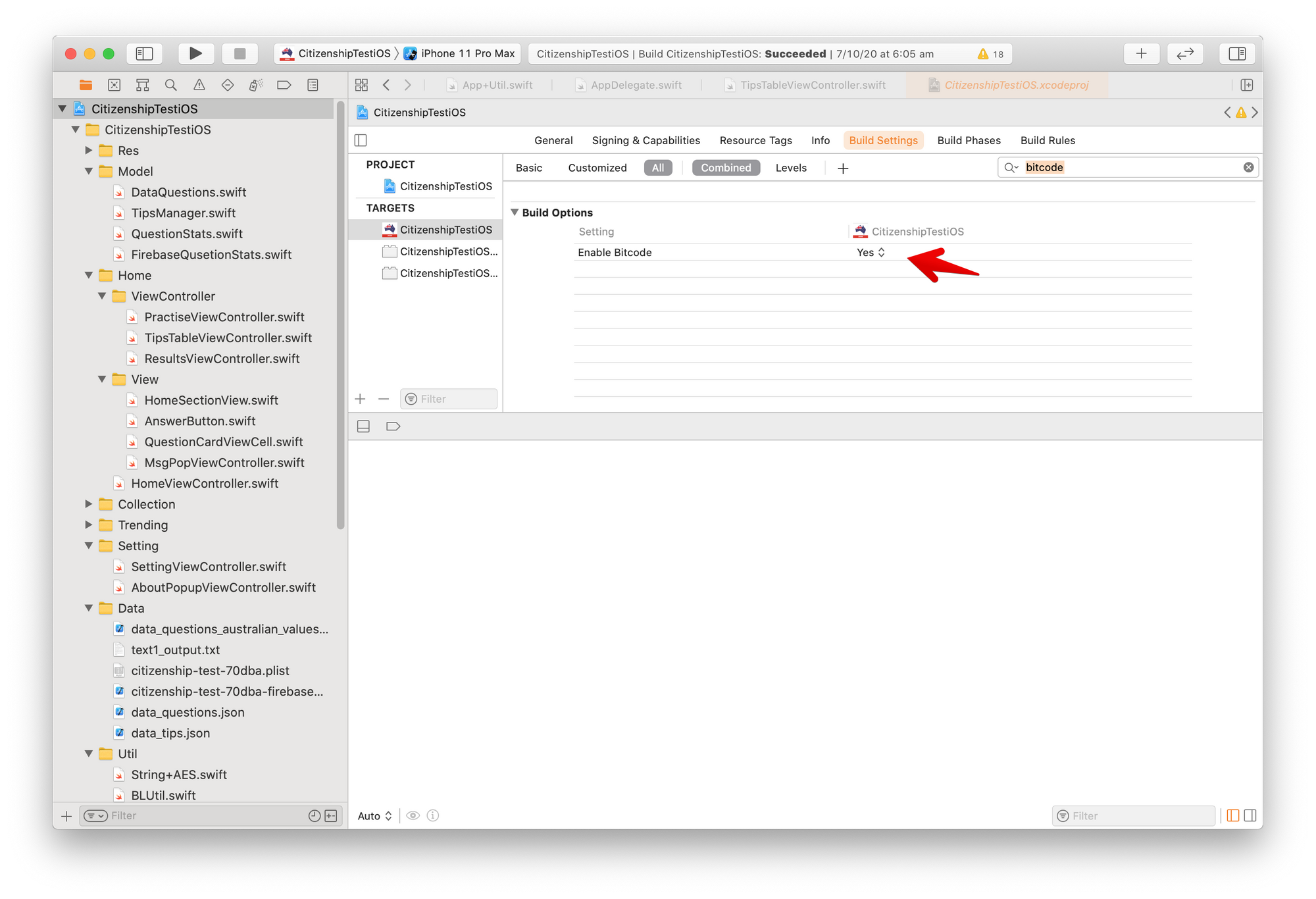The image size is (1316, 899).
Task: Show recently modified files filter
Action: [315, 815]
